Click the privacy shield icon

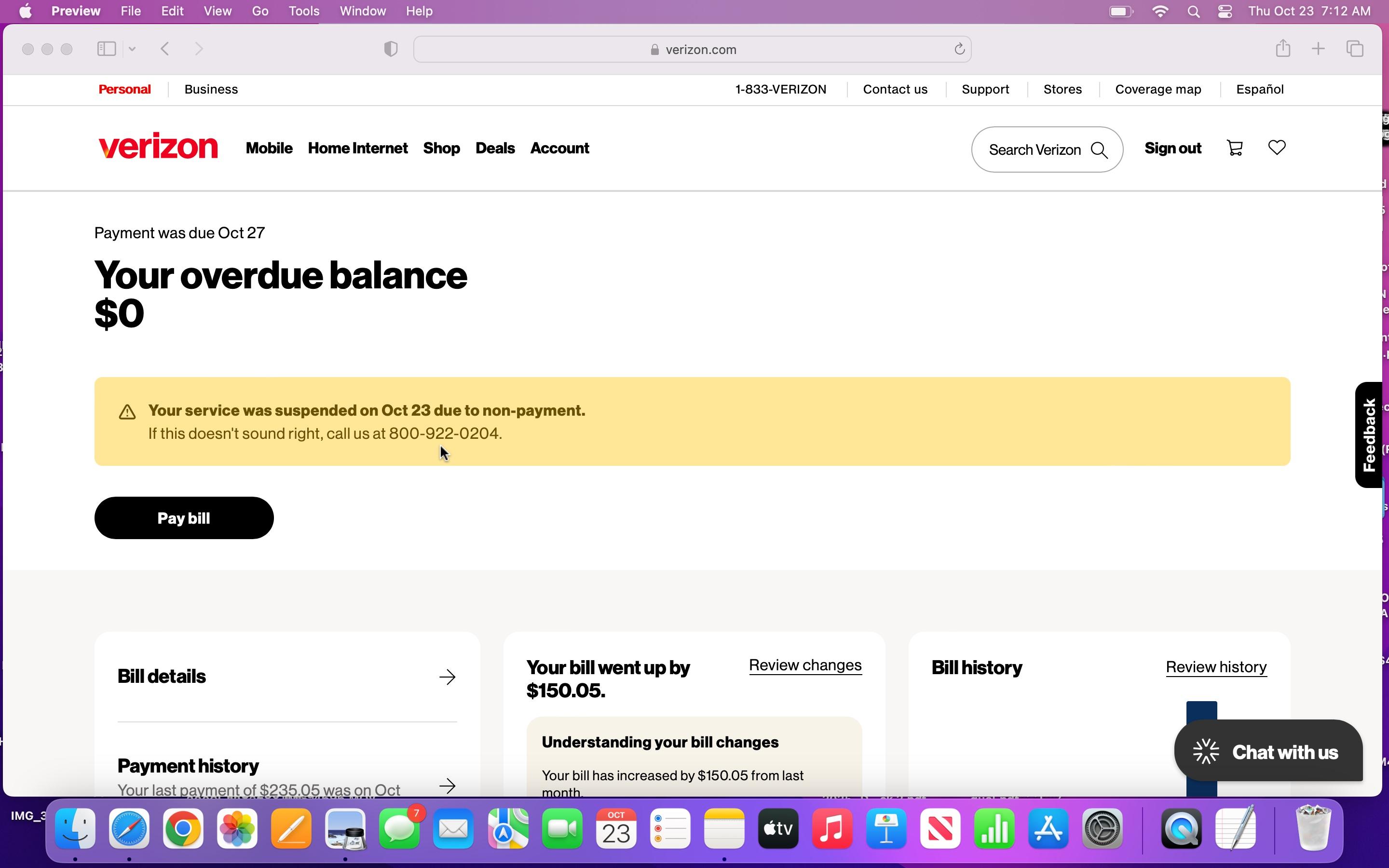pyautogui.click(x=390, y=49)
